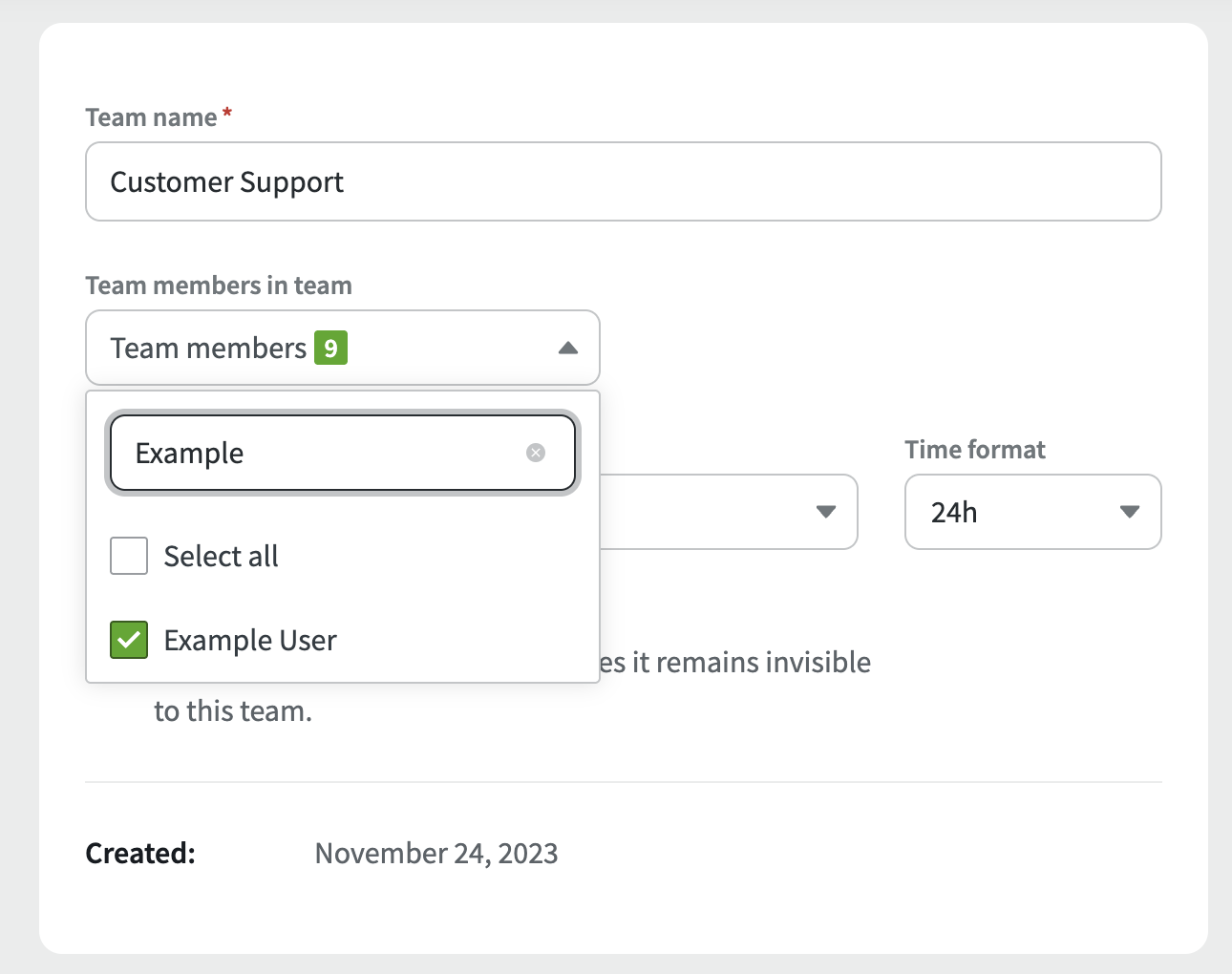Screen dimensions: 1232x974
Task: Uncheck the Example User checkbox
Action: coord(129,640)
